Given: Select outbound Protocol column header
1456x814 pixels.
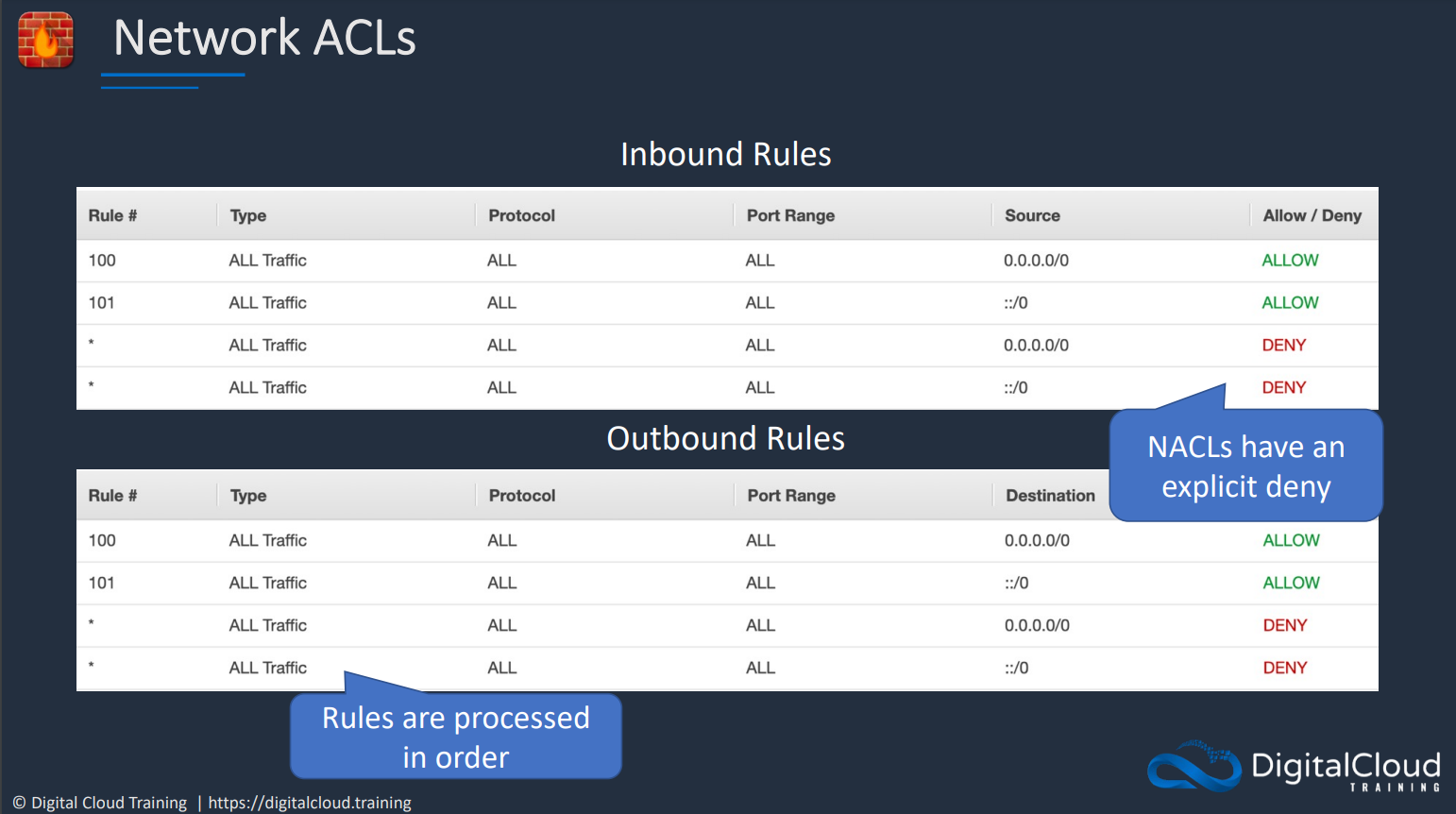Looking at the screenshot, I should (522, 496).
